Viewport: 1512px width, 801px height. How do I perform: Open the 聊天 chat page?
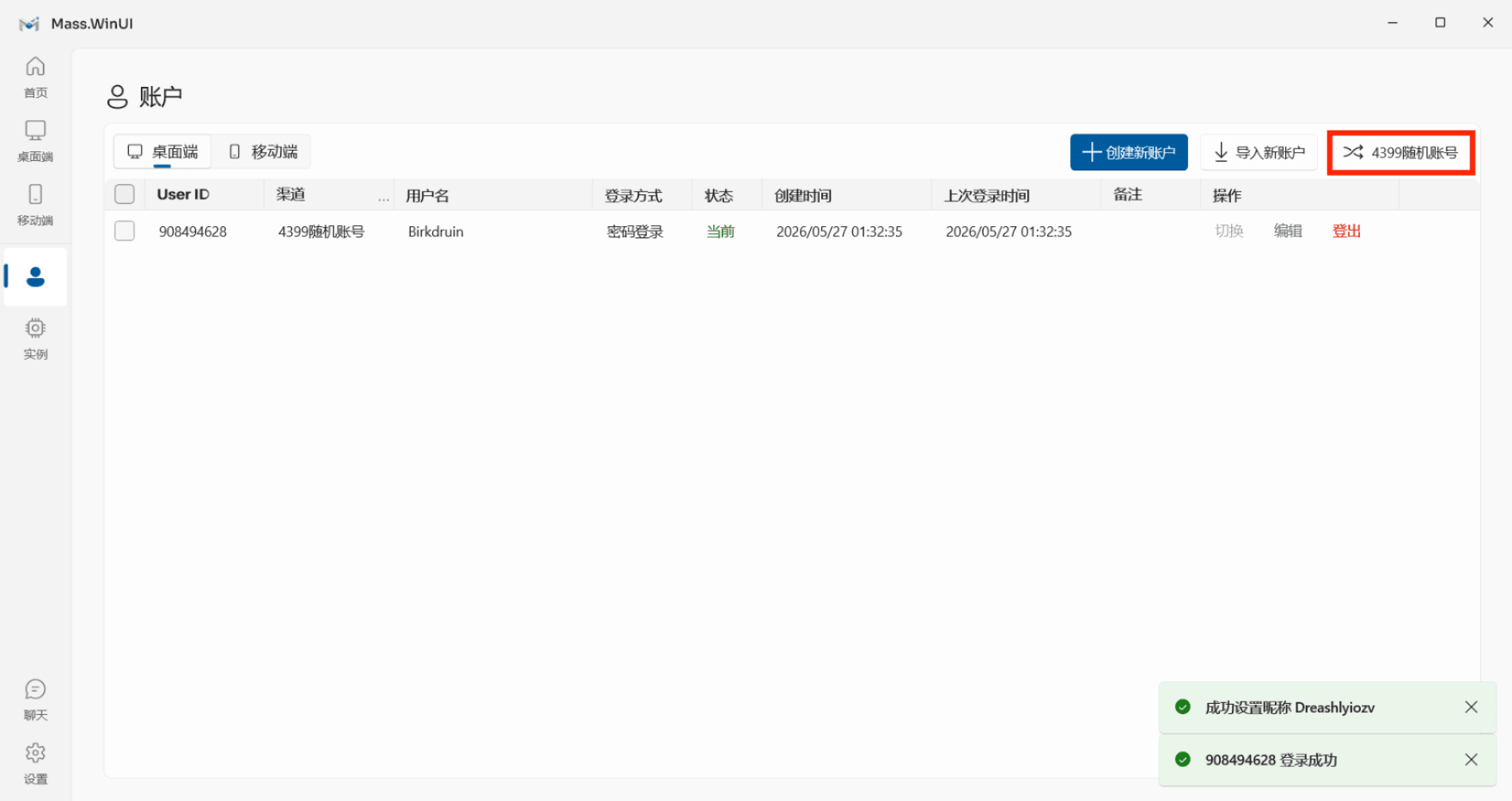pyautogui.click(x=35, y=699)
